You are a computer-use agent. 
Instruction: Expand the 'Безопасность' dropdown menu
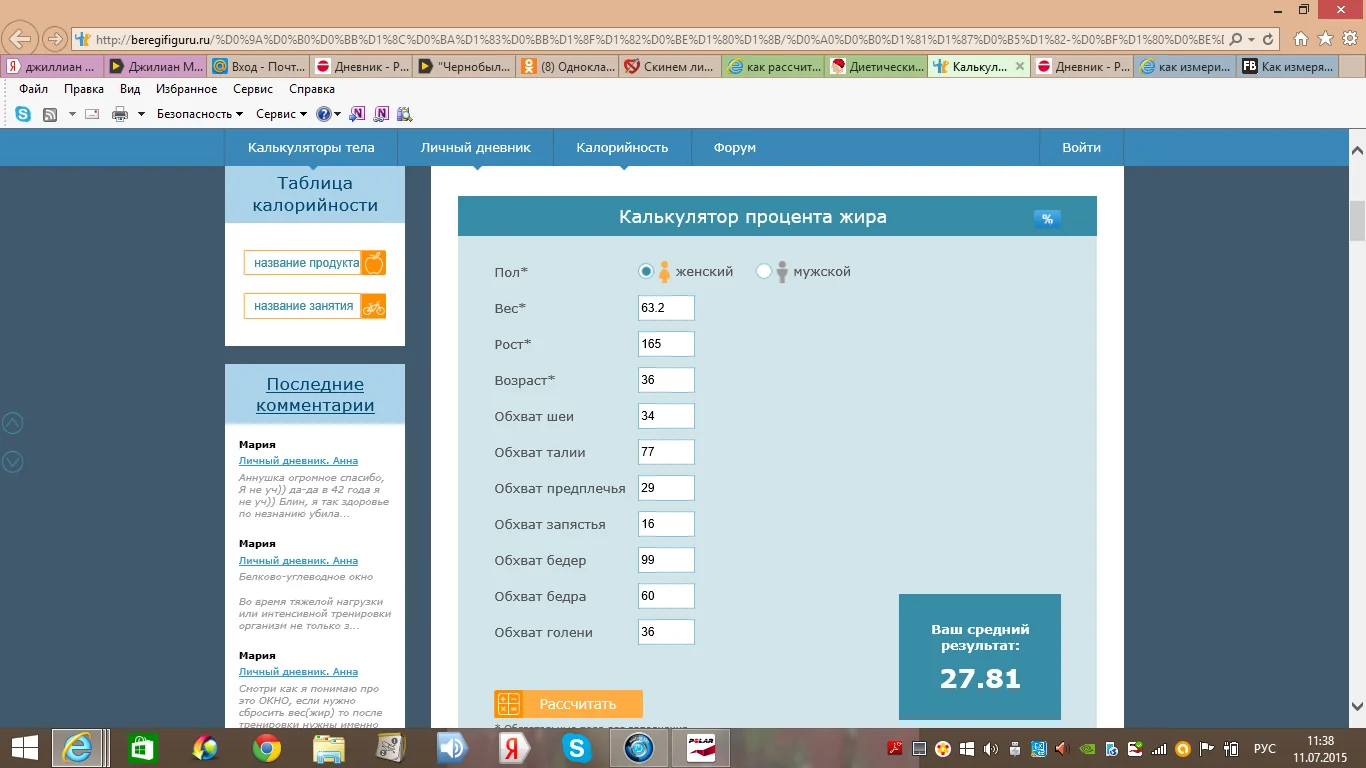click(x=200, y=114)
